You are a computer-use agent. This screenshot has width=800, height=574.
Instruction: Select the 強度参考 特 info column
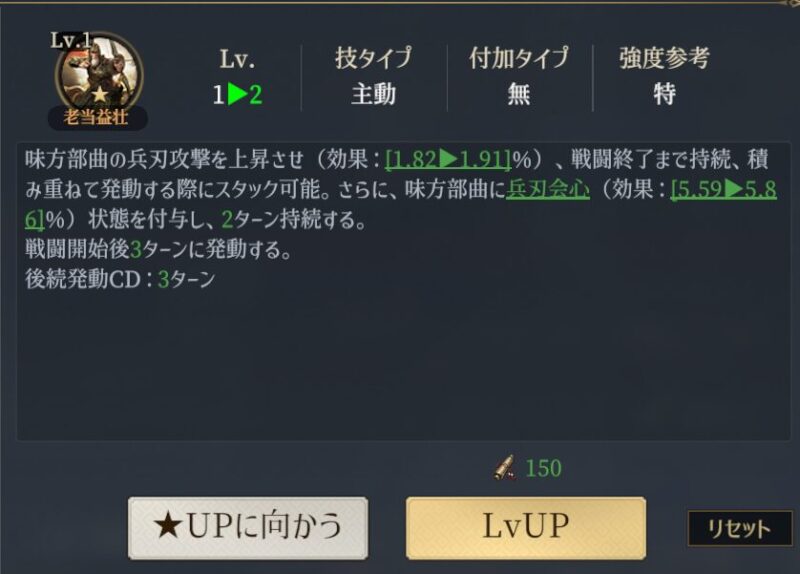pyautogui.click(x=664, y=77)
